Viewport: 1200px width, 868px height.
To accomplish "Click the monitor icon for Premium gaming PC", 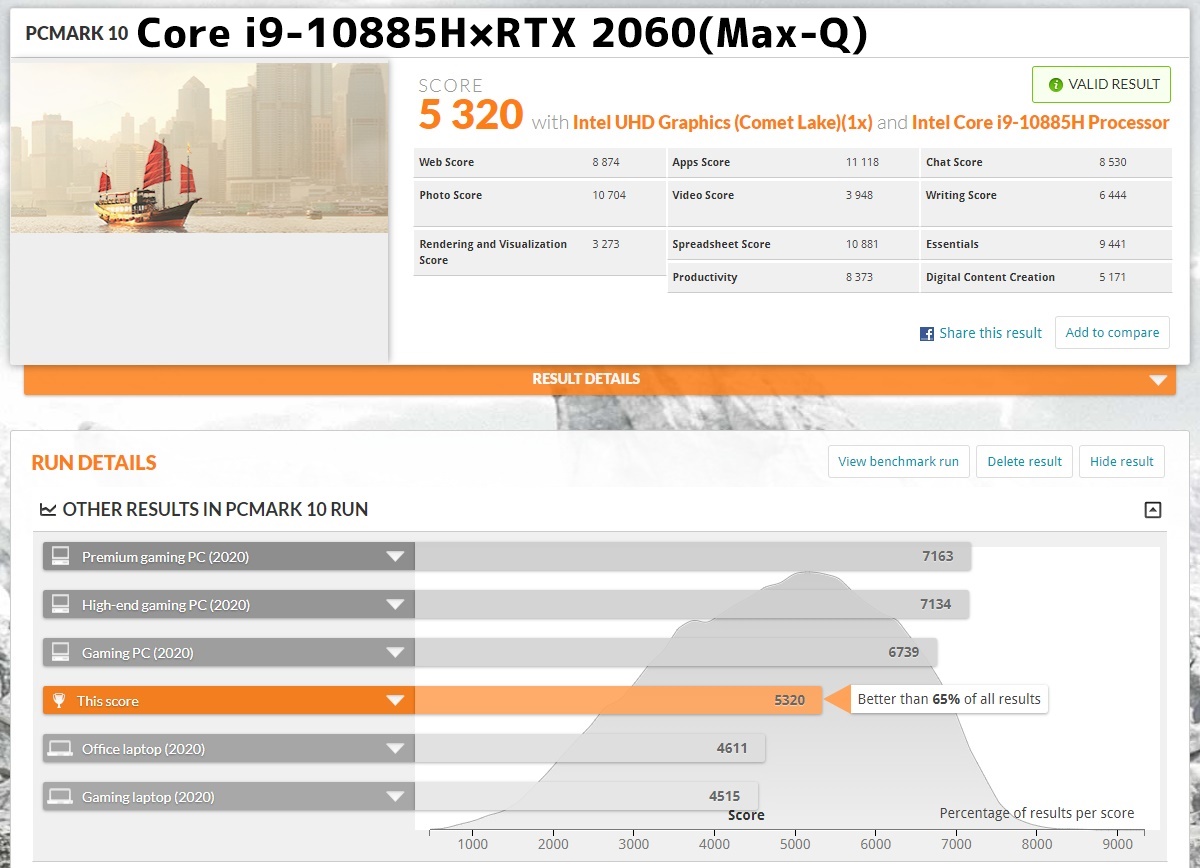I will [61, 557].
